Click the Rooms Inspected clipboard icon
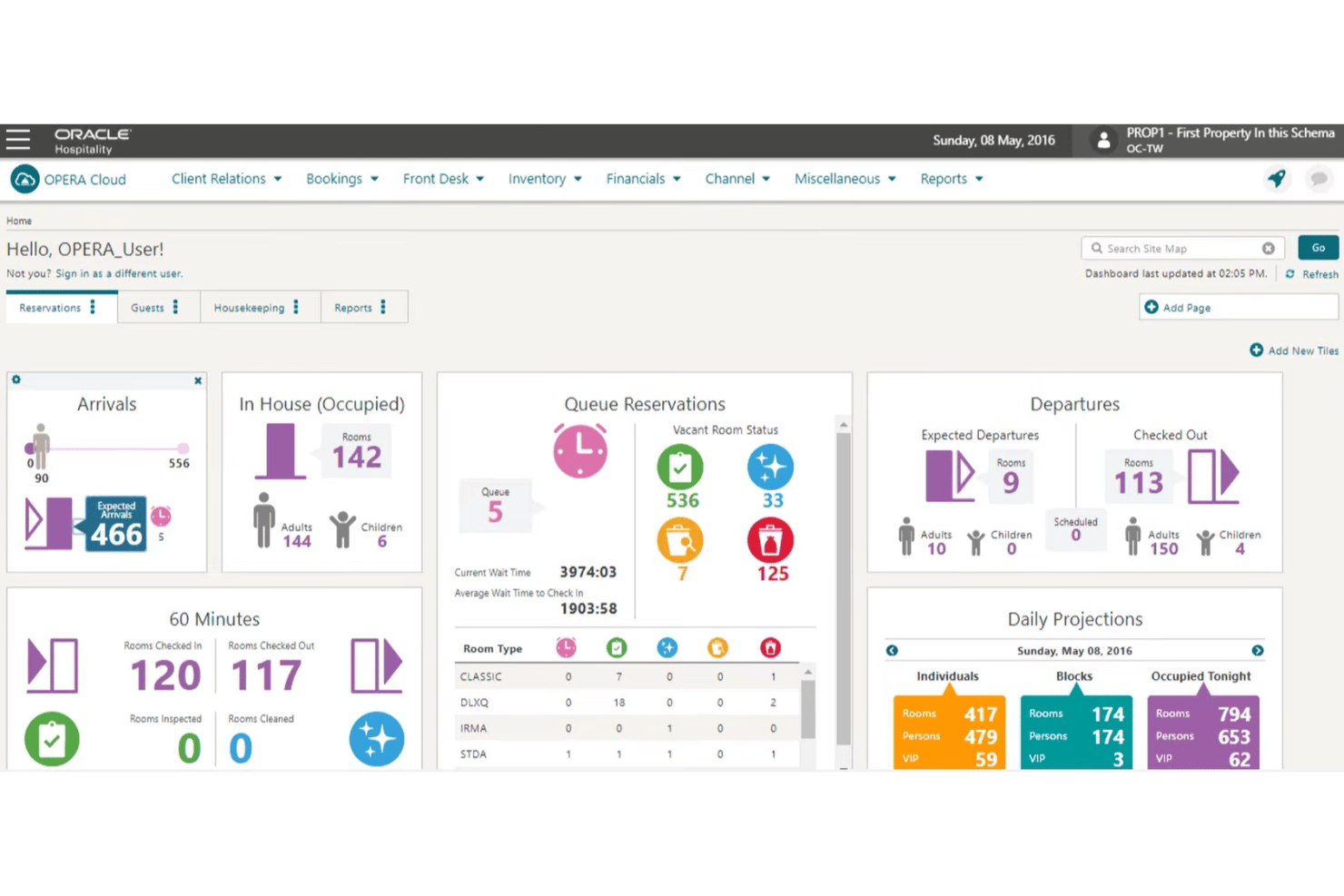This screenshot has width=1344, height=896. (x=52, y=739)
